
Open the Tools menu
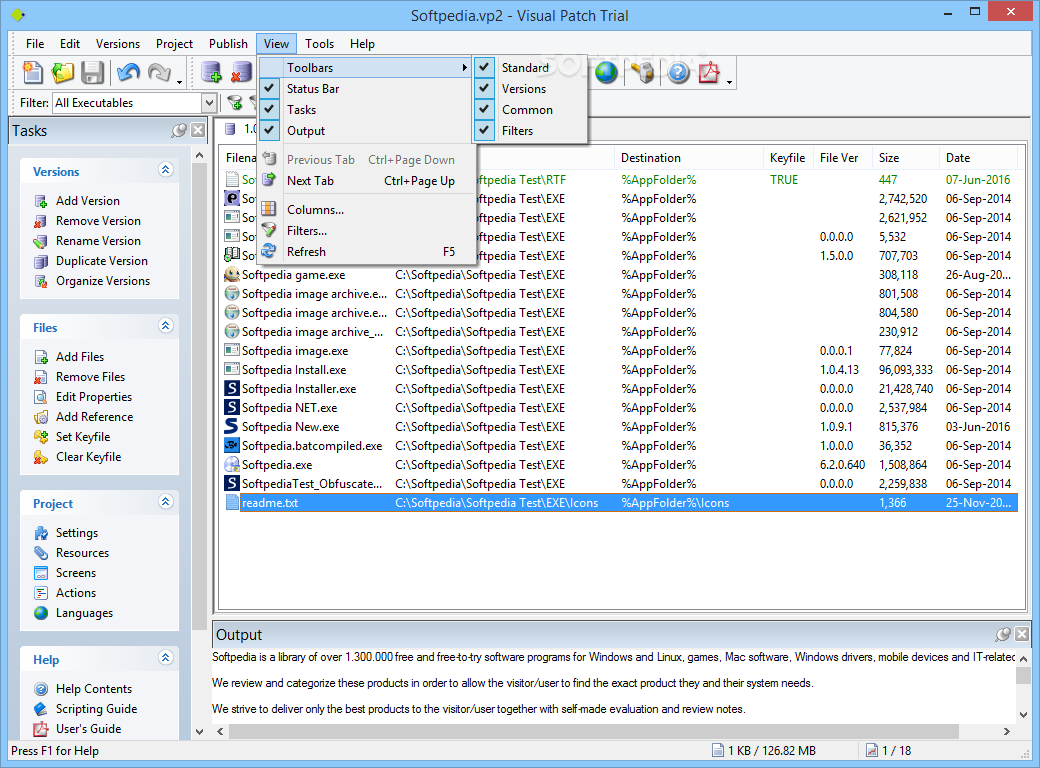pyautogui.click(x=319, y=44)
